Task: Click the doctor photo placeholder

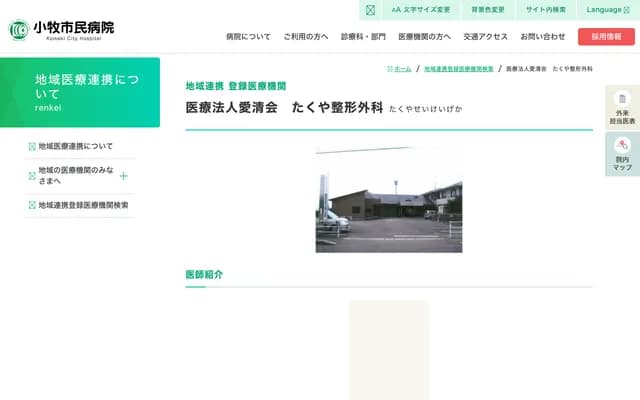Action: [x=389, y=350]
